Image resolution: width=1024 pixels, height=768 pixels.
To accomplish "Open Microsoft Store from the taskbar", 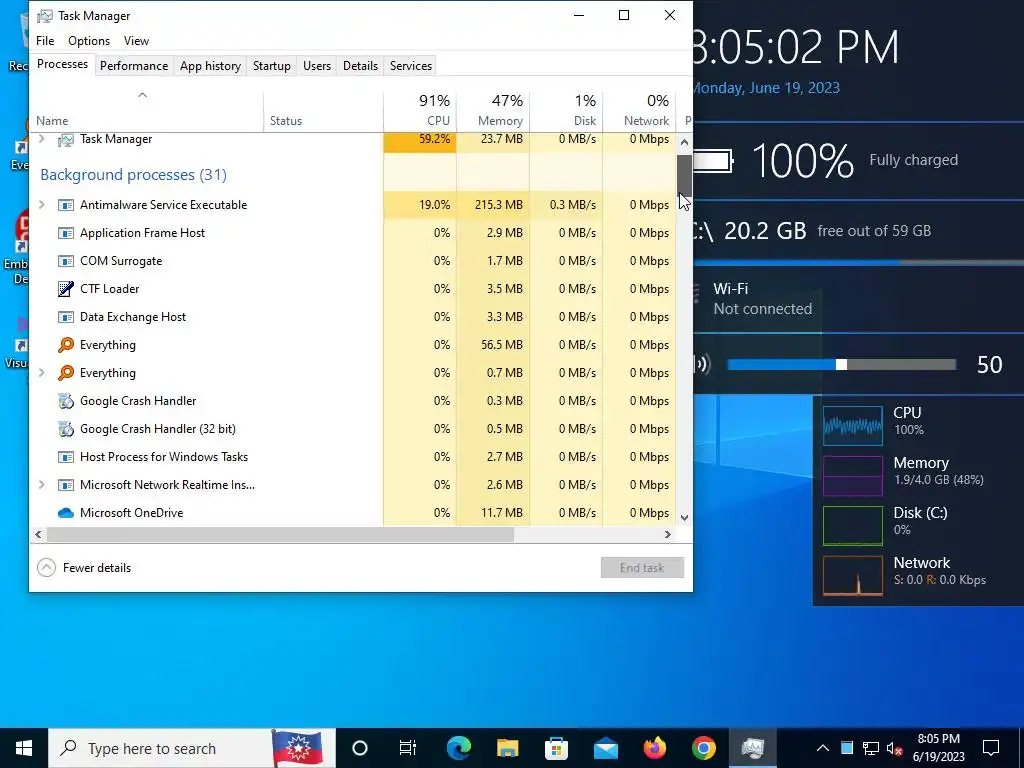I will pyautogui.click(x=556, y=748).
